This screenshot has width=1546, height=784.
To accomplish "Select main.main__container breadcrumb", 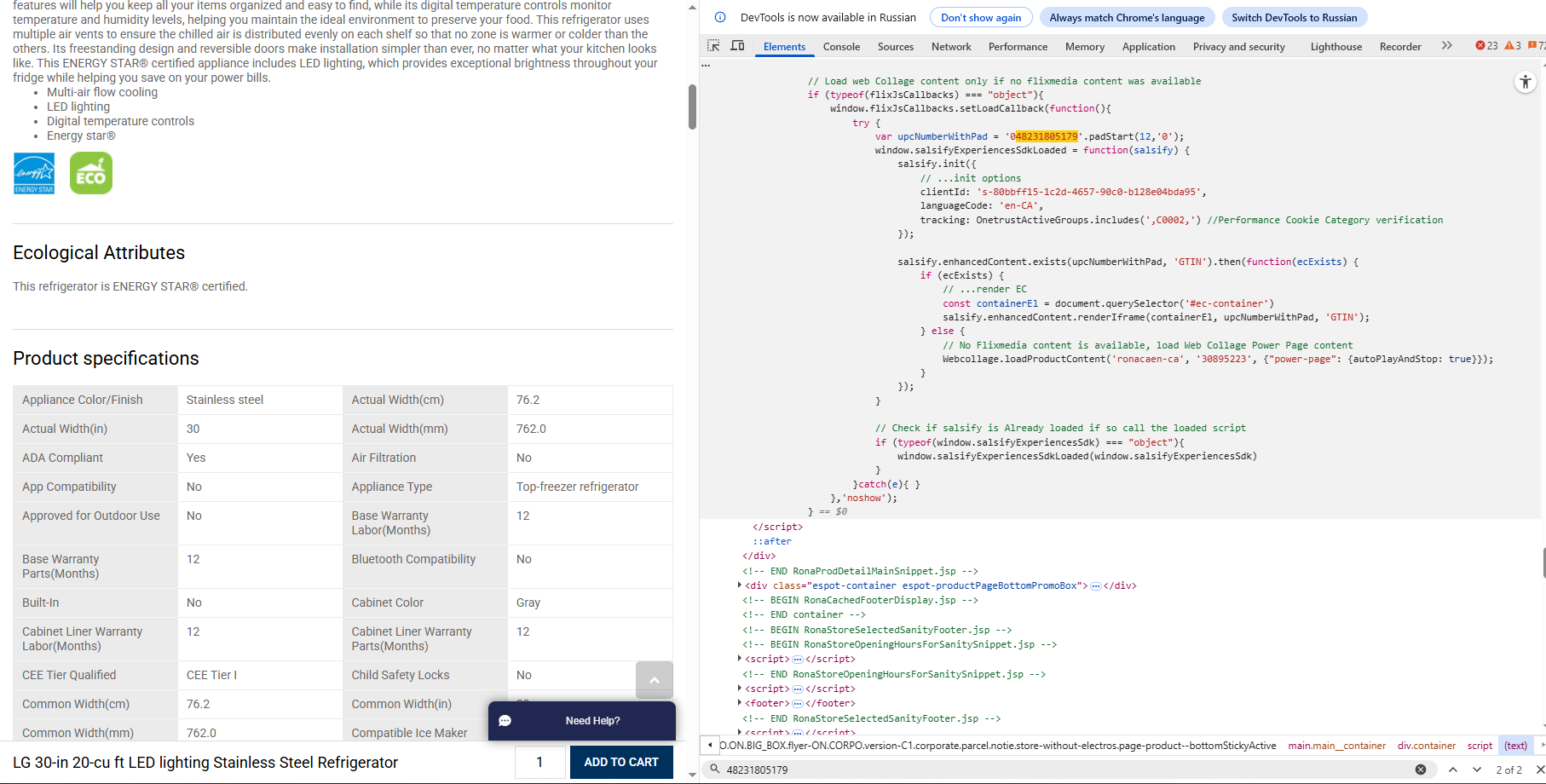I will [1336, 746].
